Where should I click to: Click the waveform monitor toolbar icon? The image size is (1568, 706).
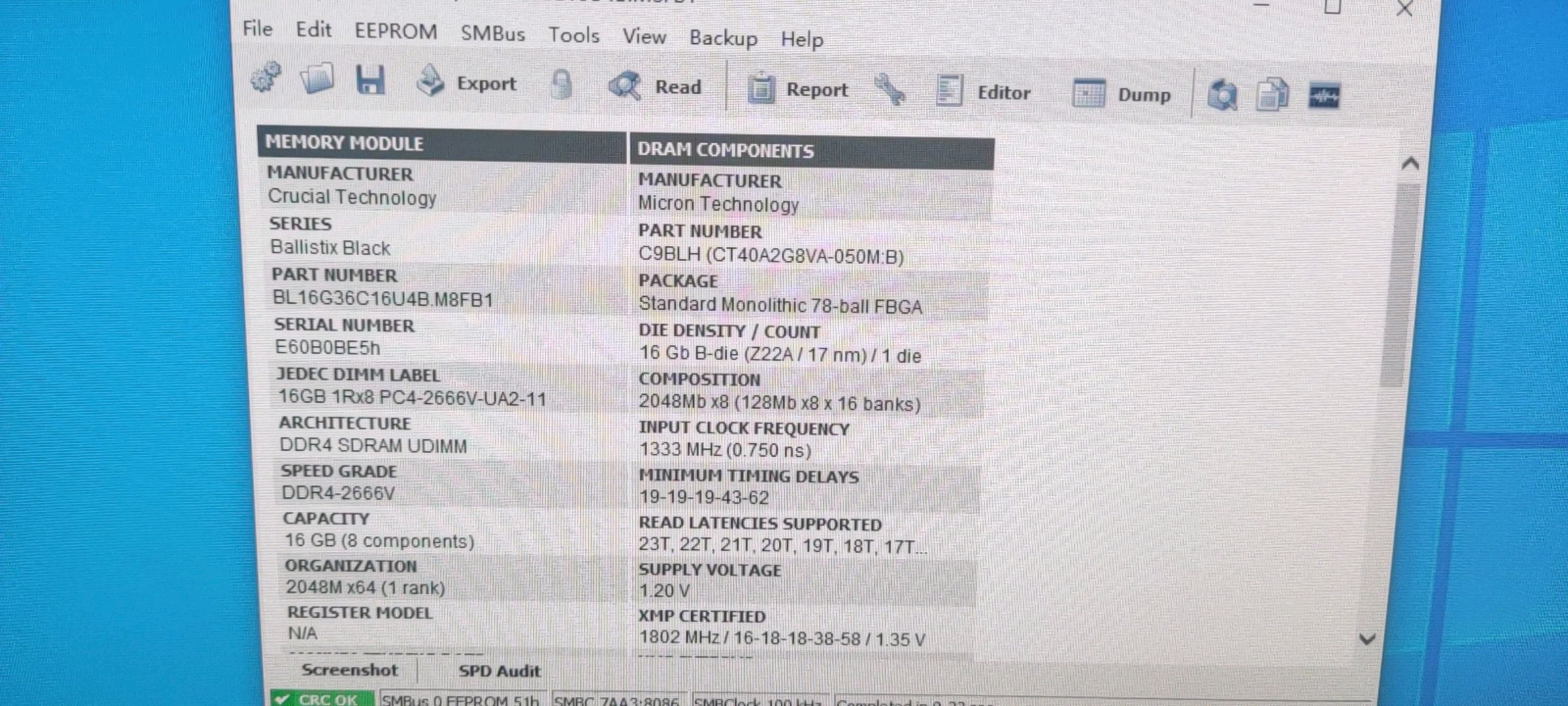pos(1324,97)
